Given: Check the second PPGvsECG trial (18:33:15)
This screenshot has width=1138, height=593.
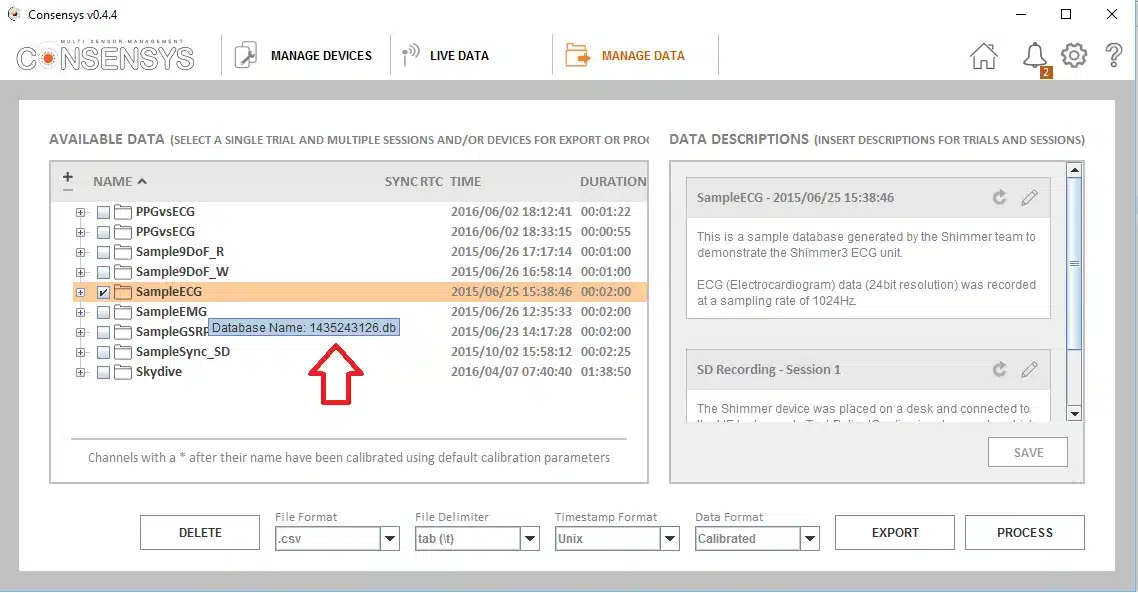Looking at the screenshot, I should tap(103, 232).
